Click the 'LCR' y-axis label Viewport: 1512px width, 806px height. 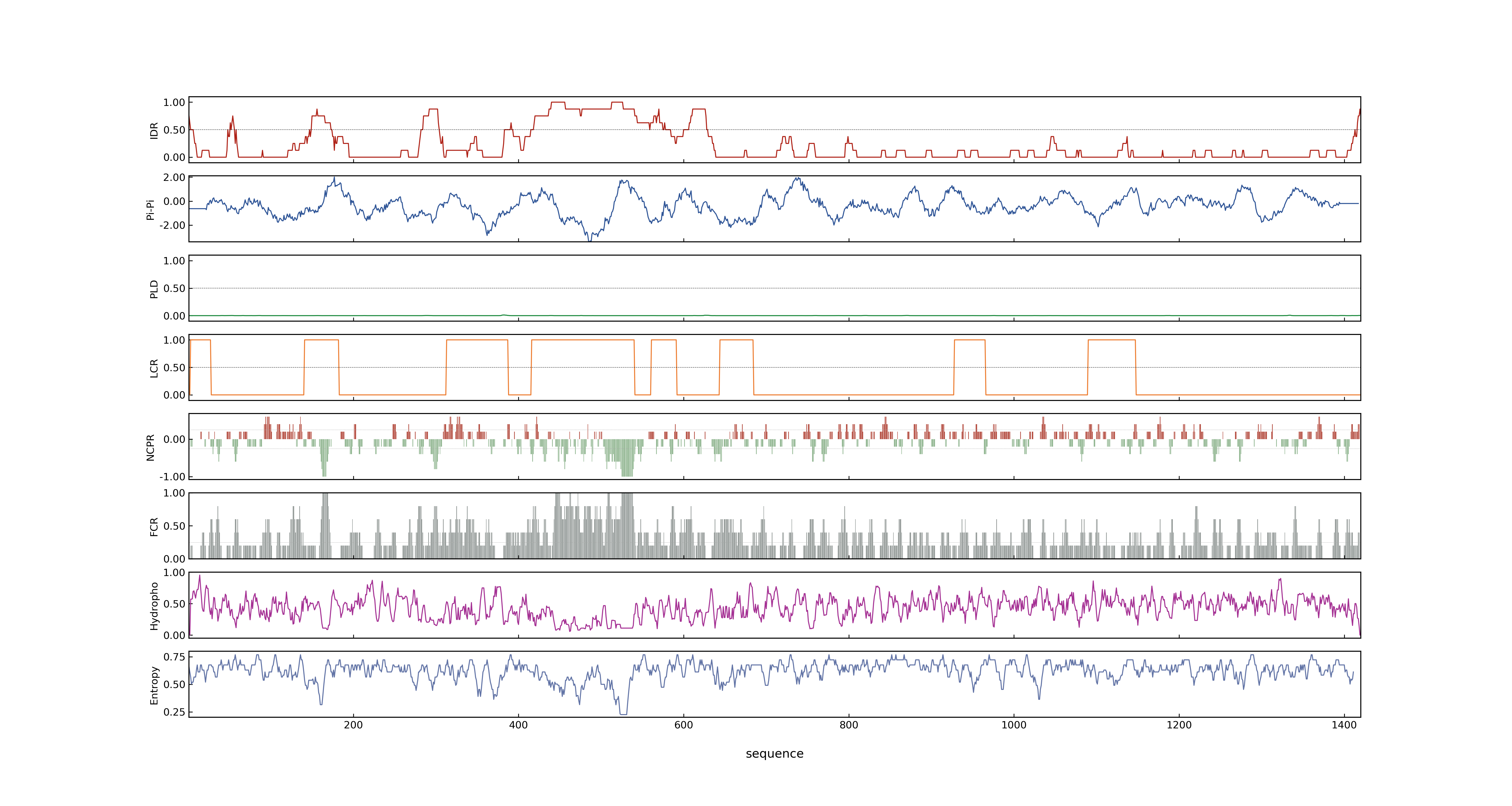point(154,368)
